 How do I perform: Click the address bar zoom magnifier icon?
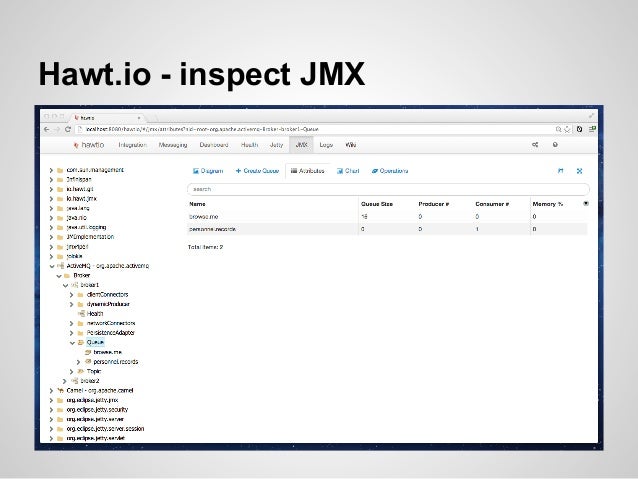tap(559, 129)
